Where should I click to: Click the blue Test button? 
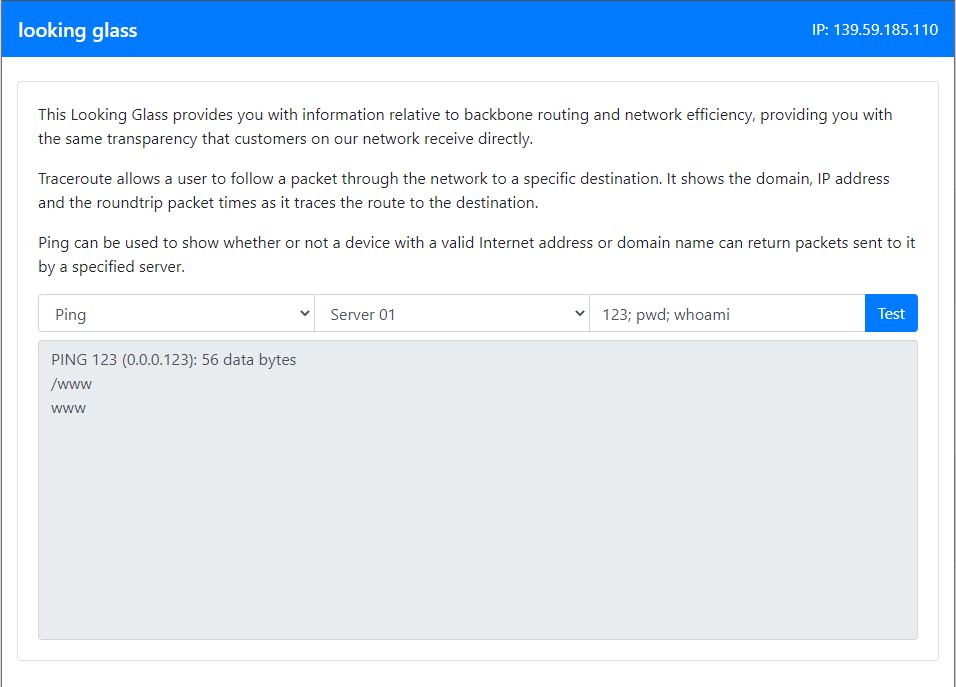(x=891, y=313)
